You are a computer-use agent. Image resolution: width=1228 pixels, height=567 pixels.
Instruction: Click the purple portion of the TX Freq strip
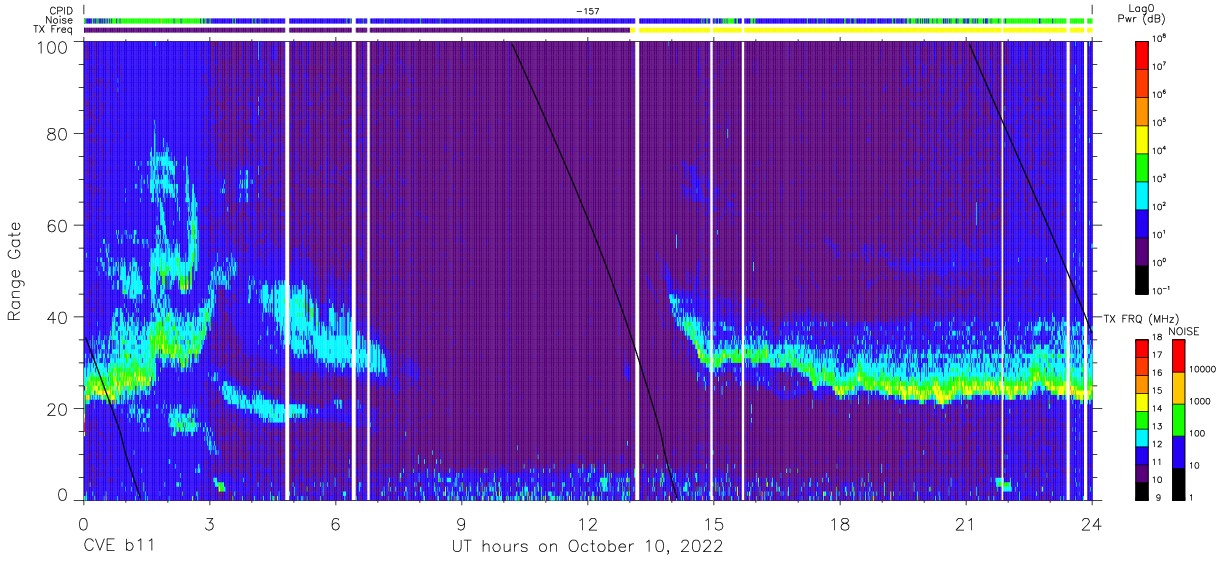[x=358, y=30]
